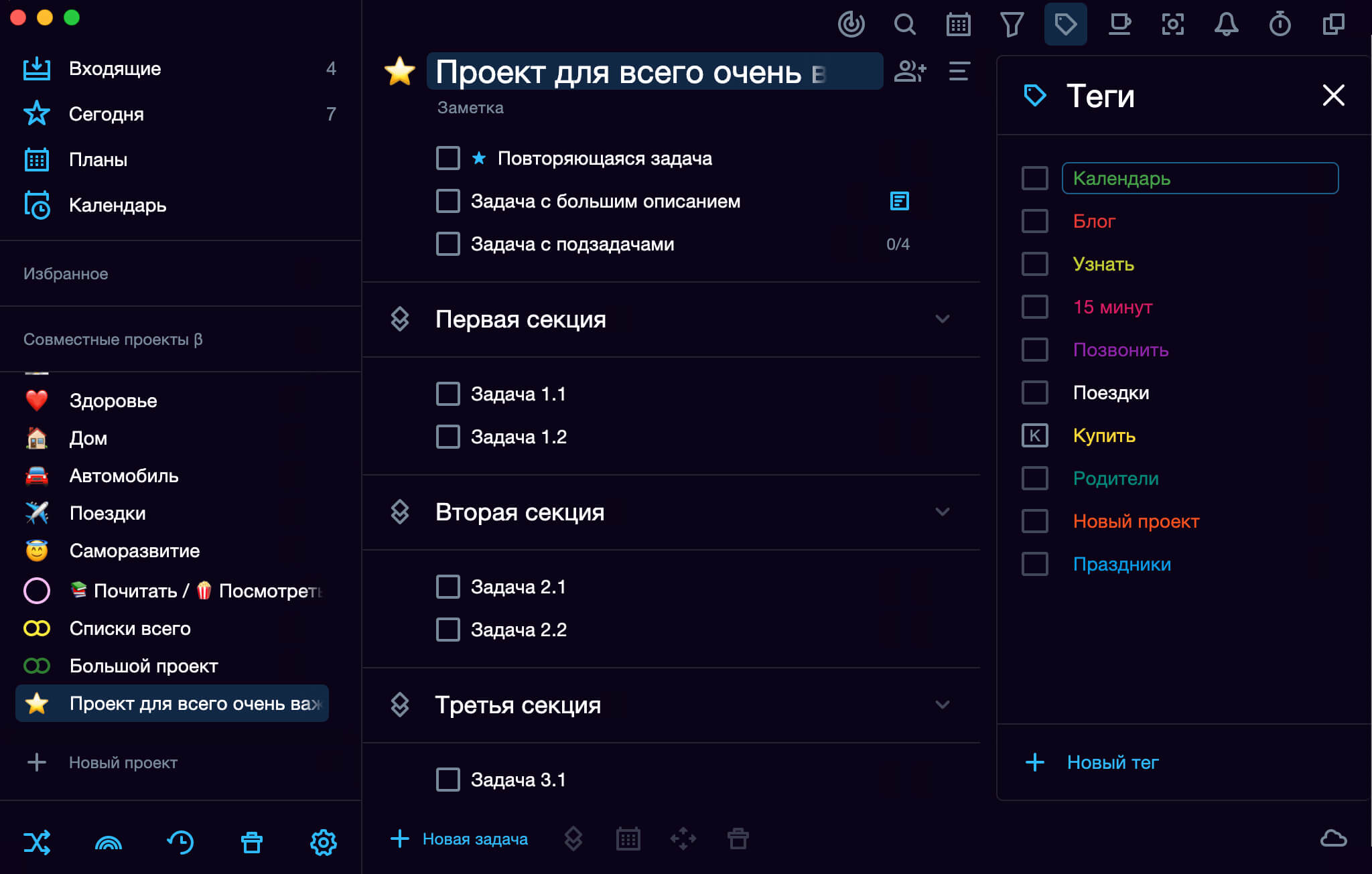The image size is (1372, 874).
Task: Open search with magnifier icon
Action: 904,25
